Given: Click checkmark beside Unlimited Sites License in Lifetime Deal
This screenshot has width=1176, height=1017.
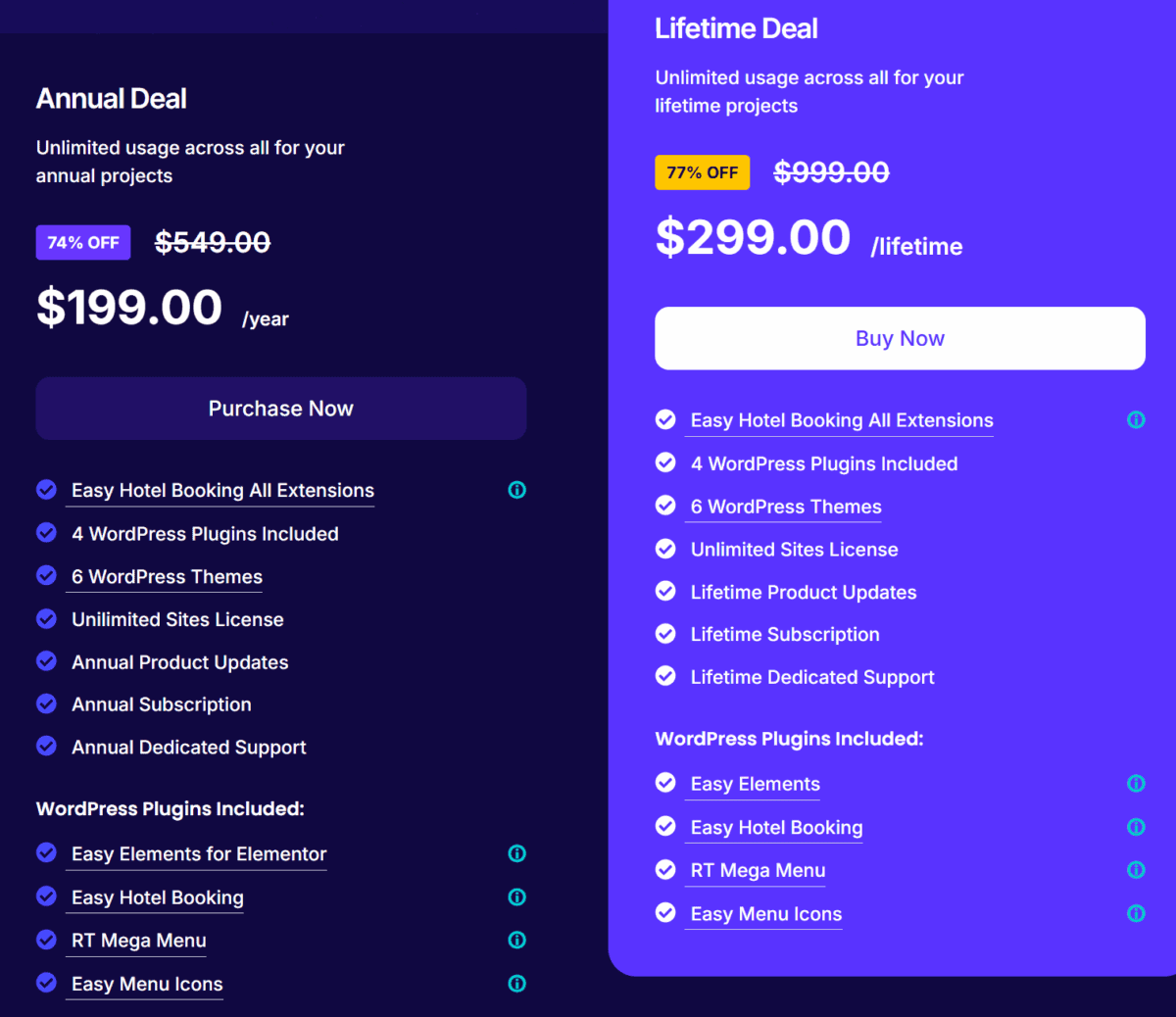Looking at the screenshot, I should [x=665, y=549].
